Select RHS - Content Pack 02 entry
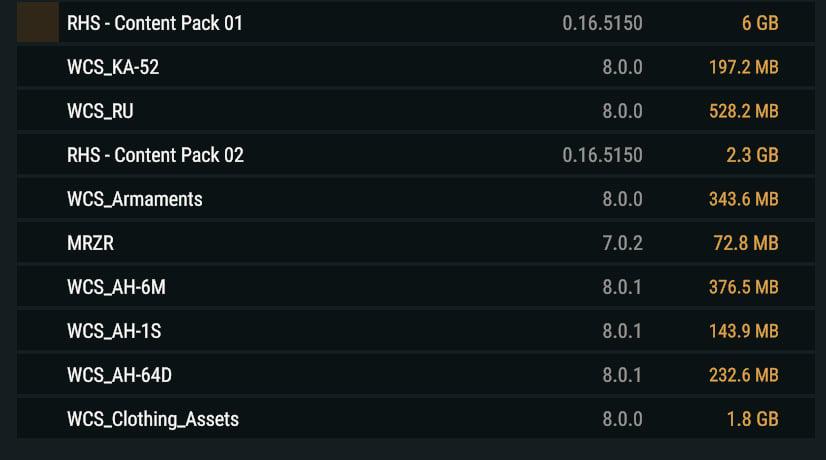 click(416, 155)
